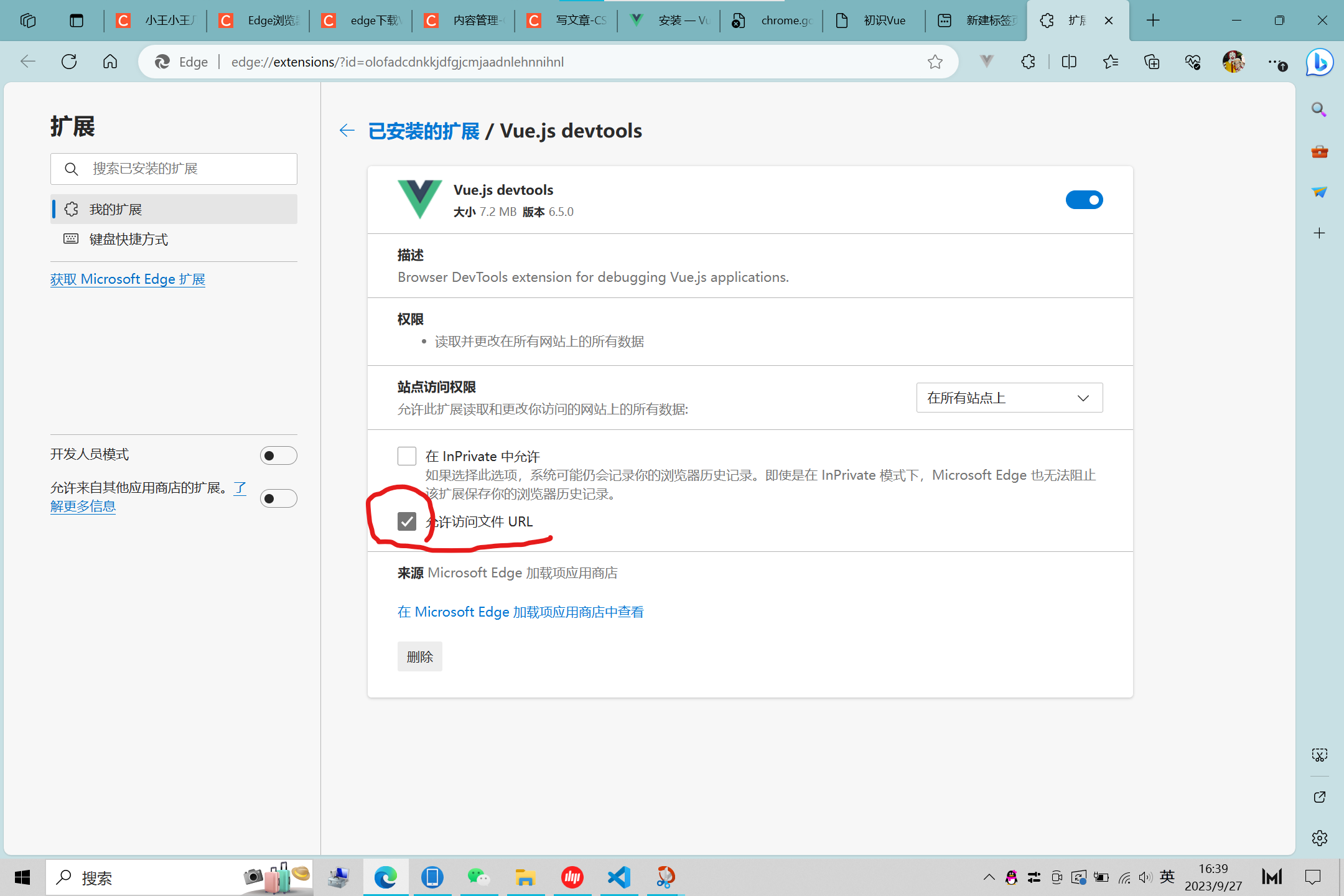Click the Windows taskbar search box

point(179,877)
